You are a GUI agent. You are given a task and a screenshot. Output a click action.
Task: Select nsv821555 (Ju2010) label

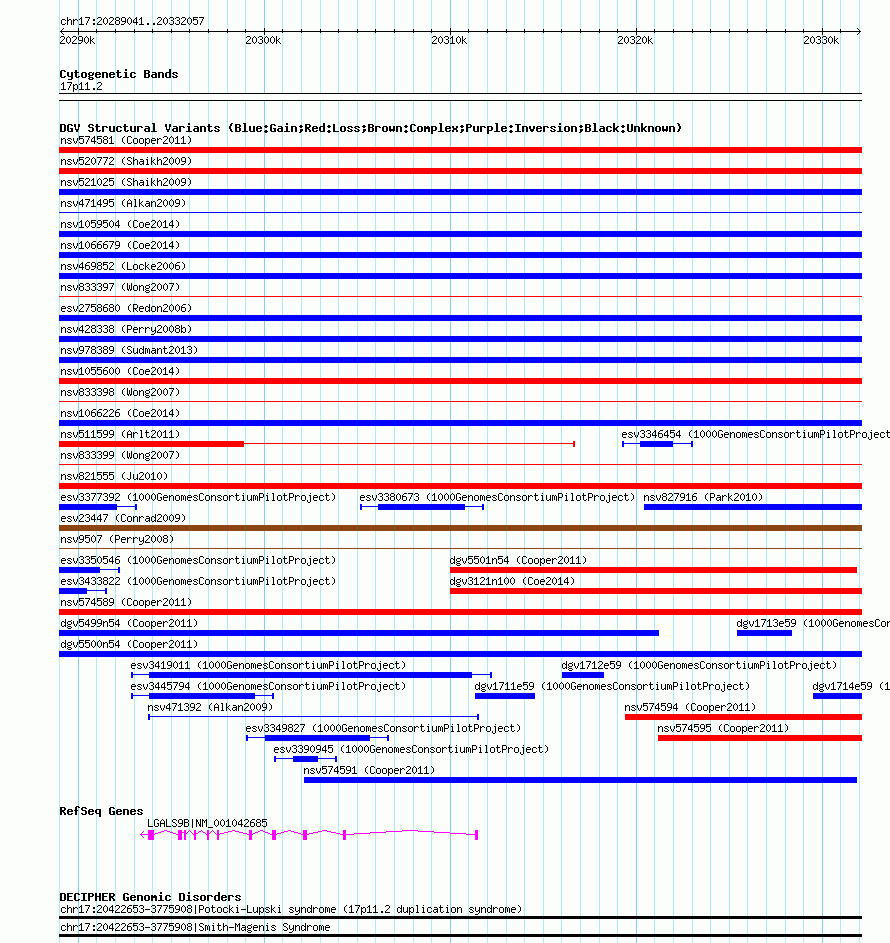114,476
